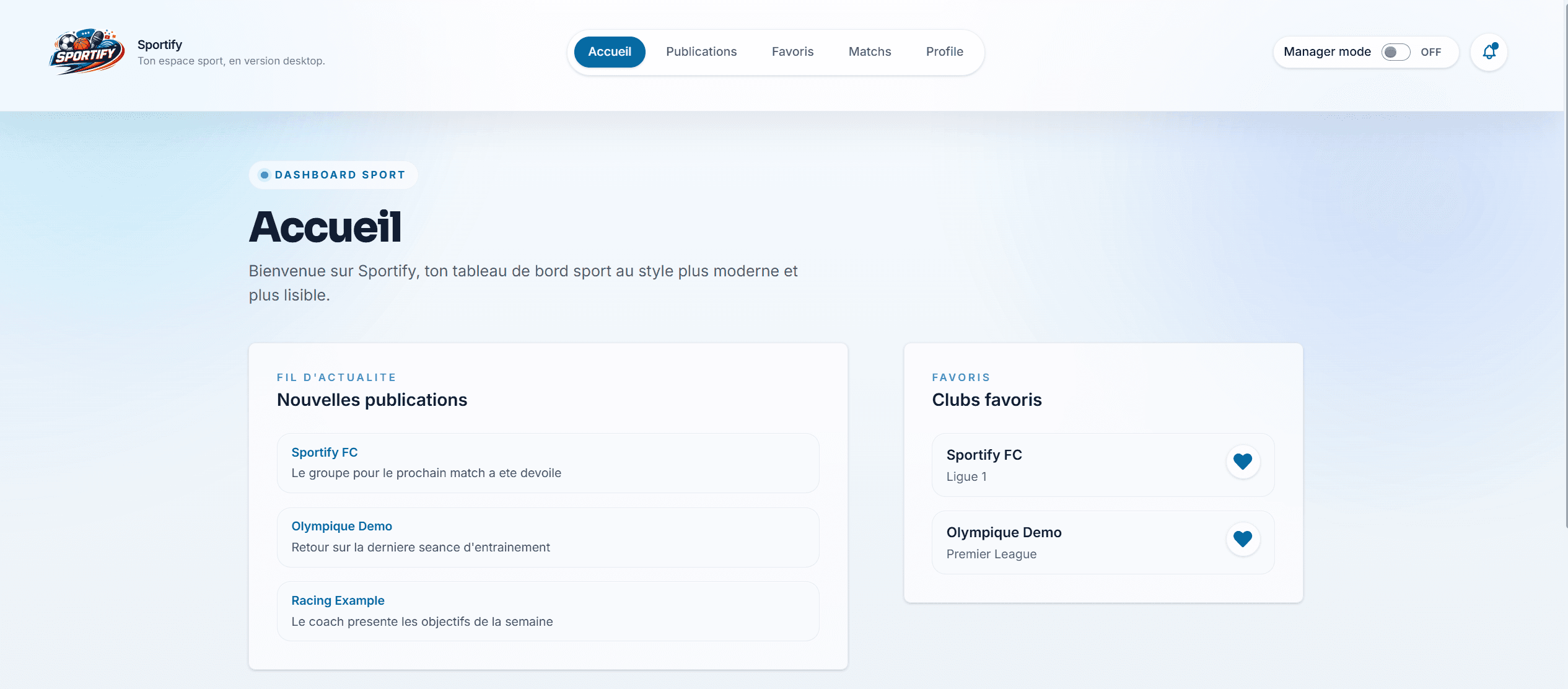
Task: Navigate to the Profile tab
Action: click(945, 52)
